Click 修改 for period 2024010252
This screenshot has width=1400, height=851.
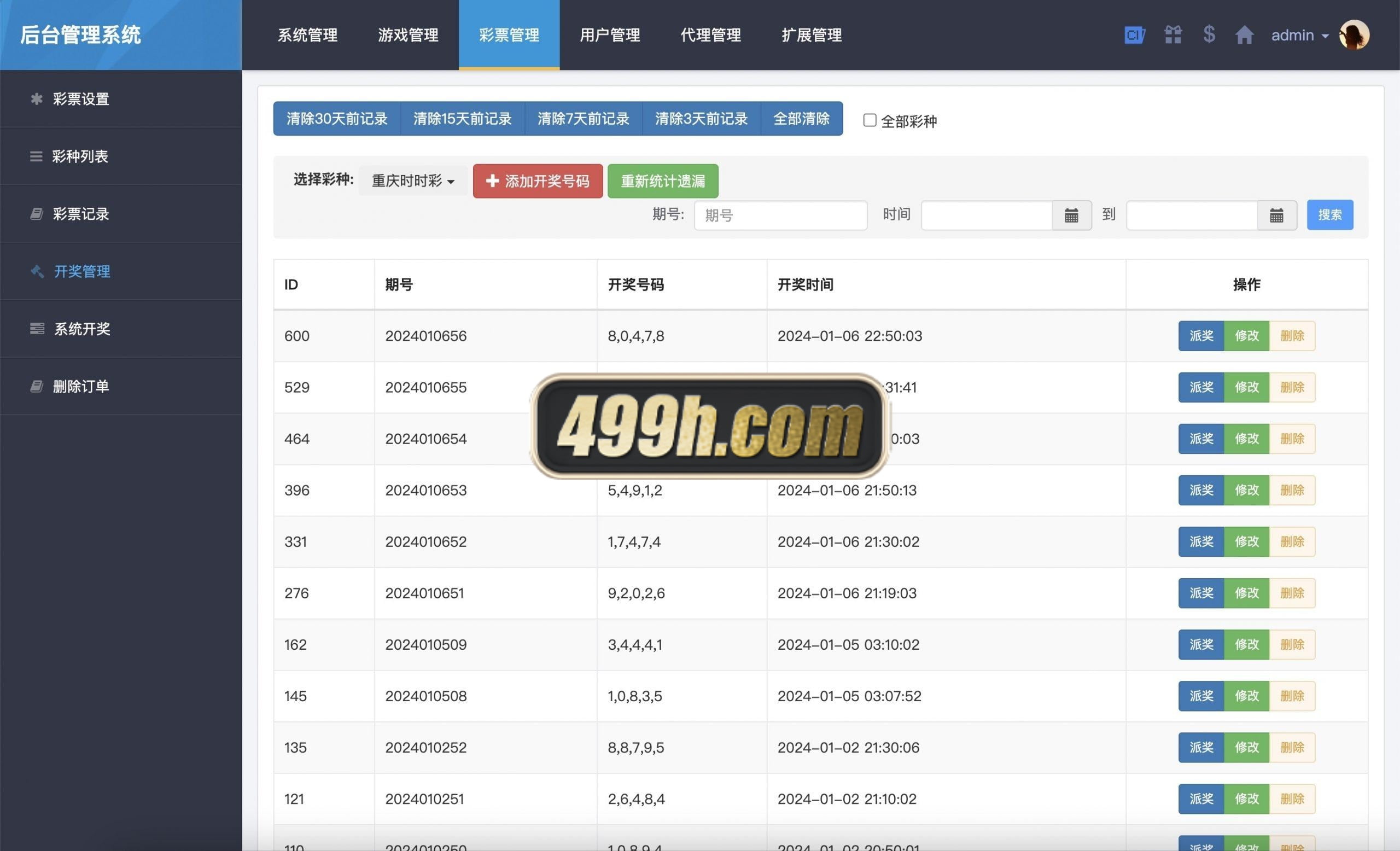coord(1246,748)
